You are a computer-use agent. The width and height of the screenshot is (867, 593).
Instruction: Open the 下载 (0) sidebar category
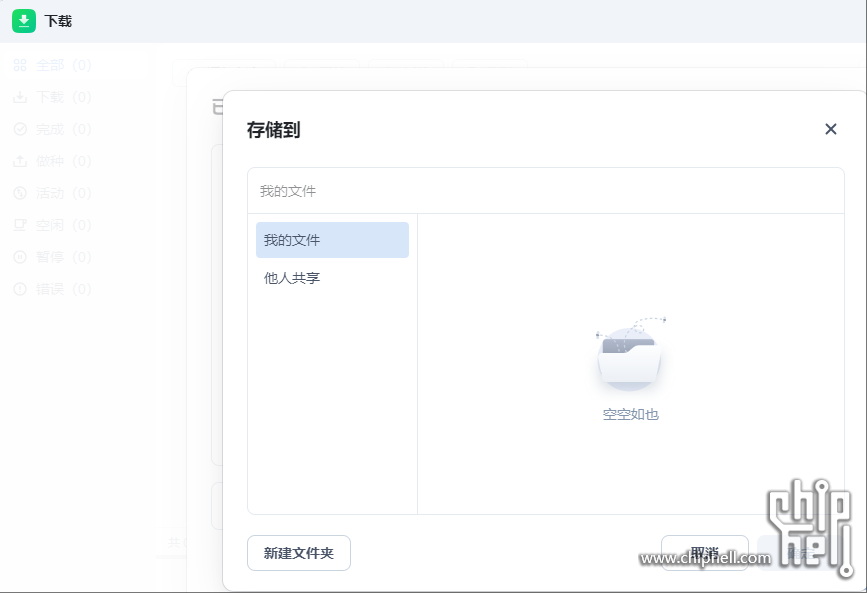tap(53, 97)
